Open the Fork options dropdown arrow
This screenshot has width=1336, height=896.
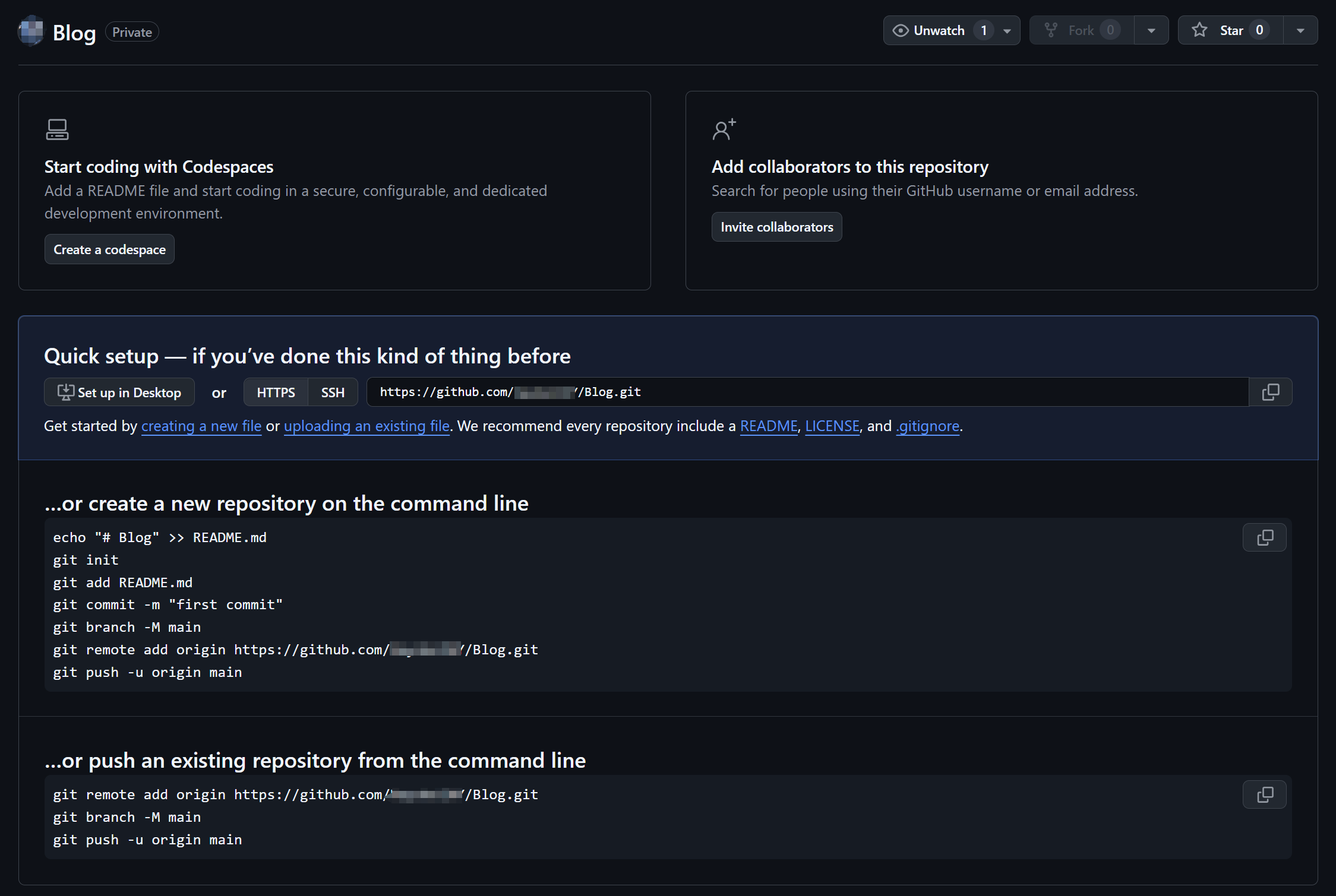click(1151, 31)
